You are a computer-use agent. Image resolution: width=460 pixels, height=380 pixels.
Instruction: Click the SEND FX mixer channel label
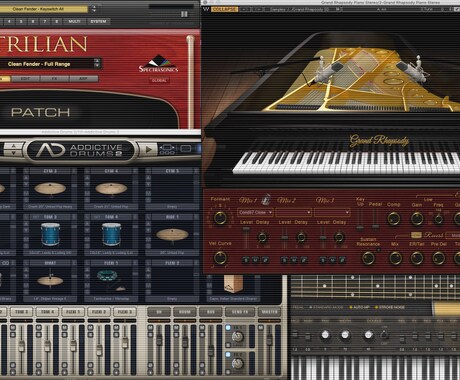click(241, 312)
